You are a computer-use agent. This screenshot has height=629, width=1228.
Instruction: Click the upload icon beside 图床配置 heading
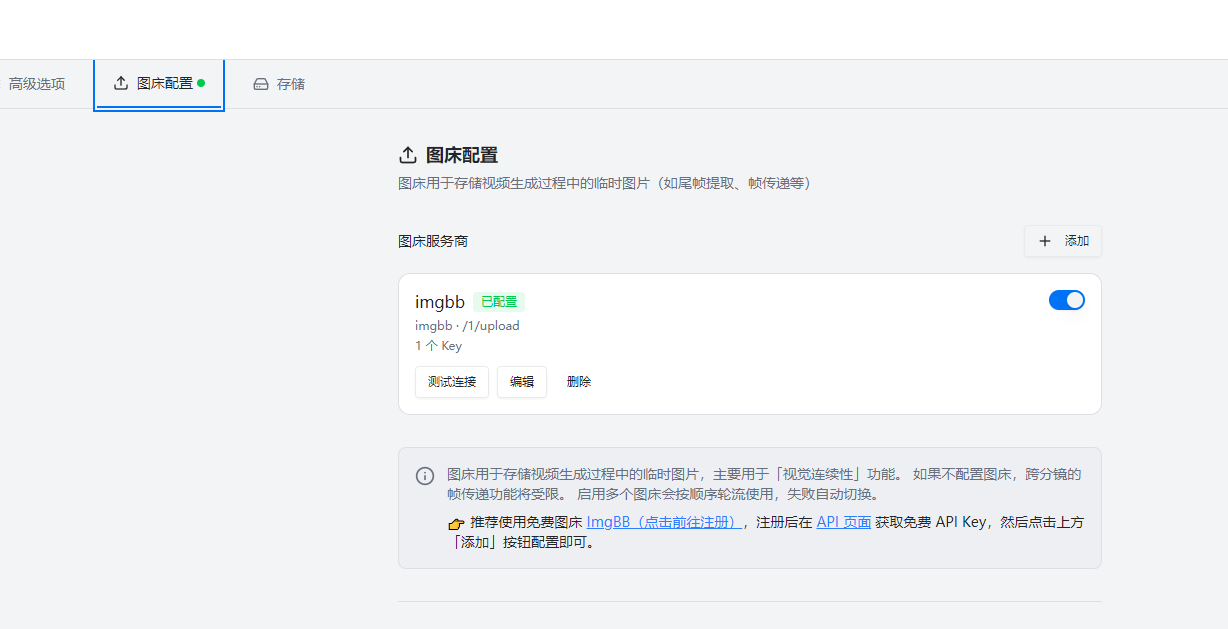[408, 154]
